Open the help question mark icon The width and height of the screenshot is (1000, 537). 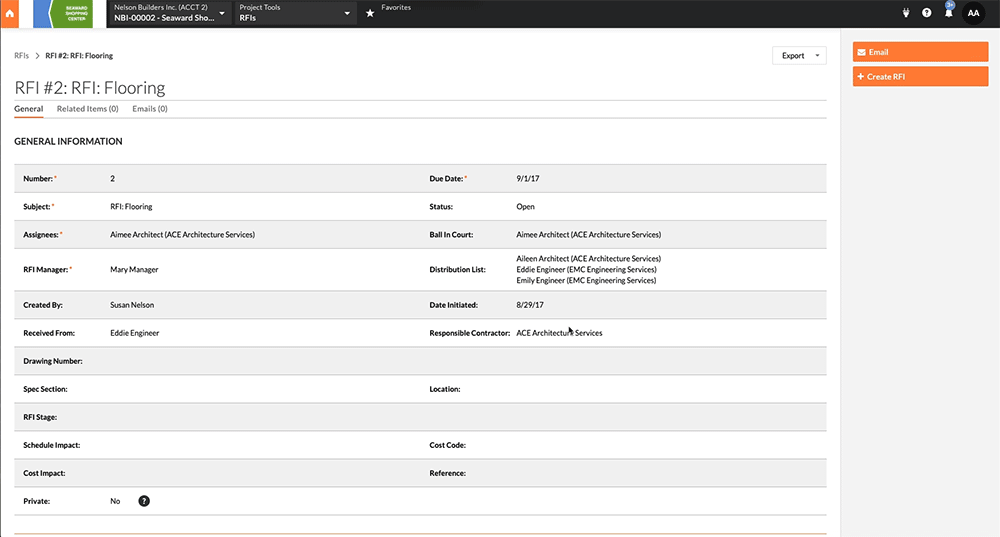coord(926,13)
